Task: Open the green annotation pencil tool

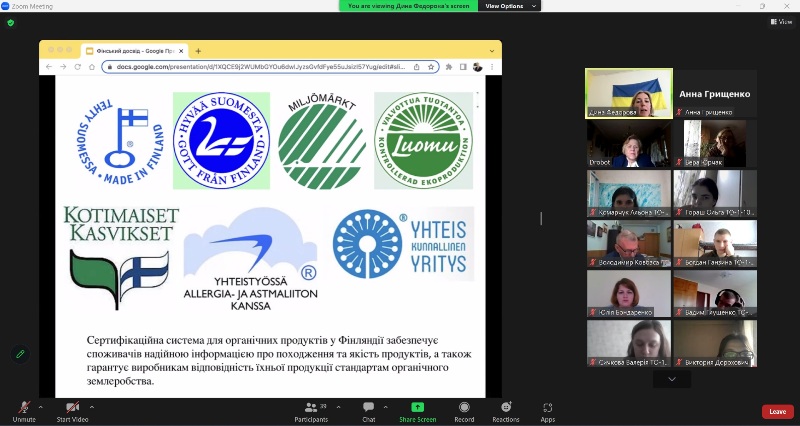Action: click(x=20, y=354)
